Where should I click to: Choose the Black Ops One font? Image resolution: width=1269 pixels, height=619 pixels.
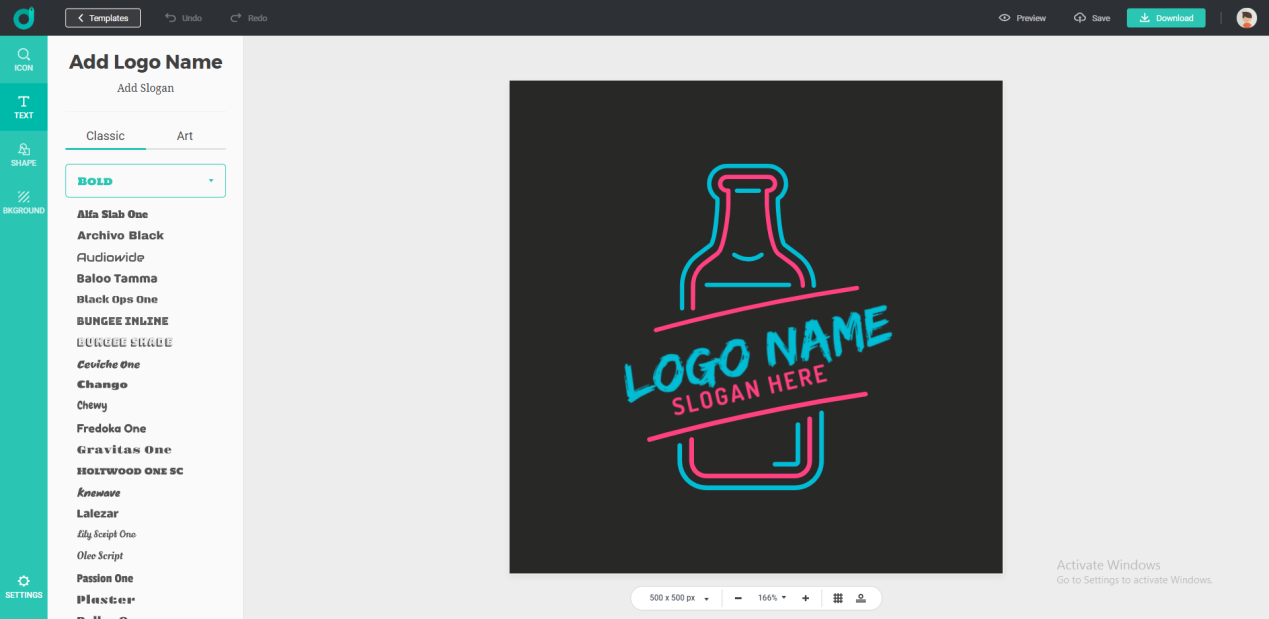(x=117, y=299)
